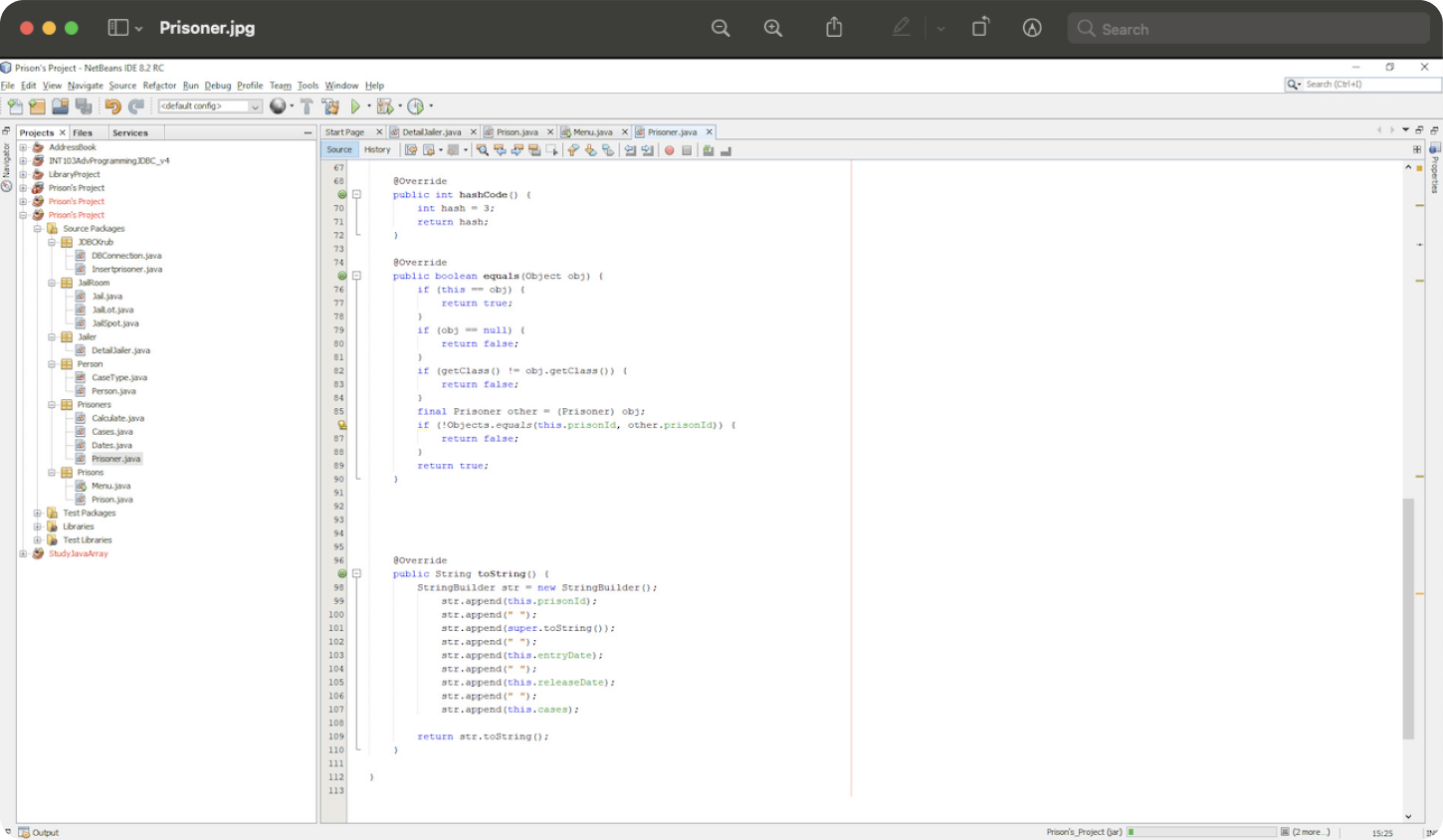The width and height of the screenshot is (1443, 840).
Task: Click the New Project toolbar icon
Action: [x=37, y=106]
